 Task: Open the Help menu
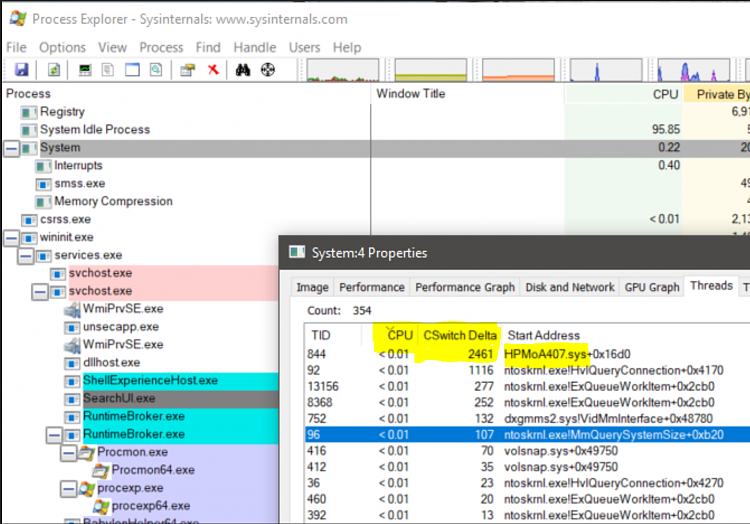tap(347, 47)
